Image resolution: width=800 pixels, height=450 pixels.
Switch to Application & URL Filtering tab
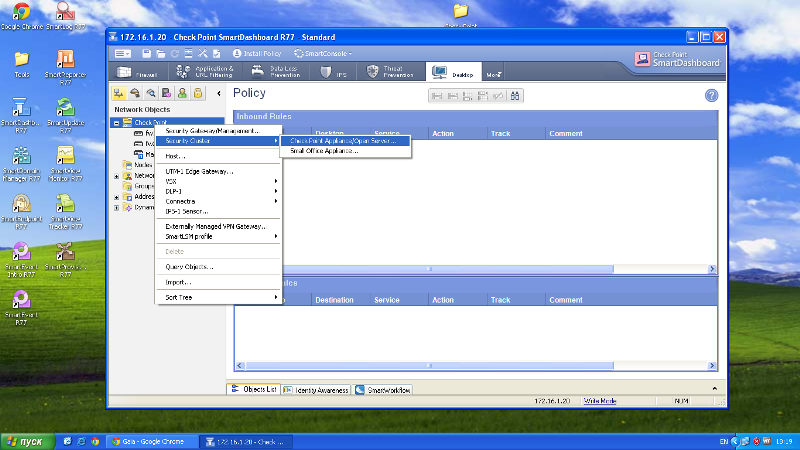[x=205, y=72]
